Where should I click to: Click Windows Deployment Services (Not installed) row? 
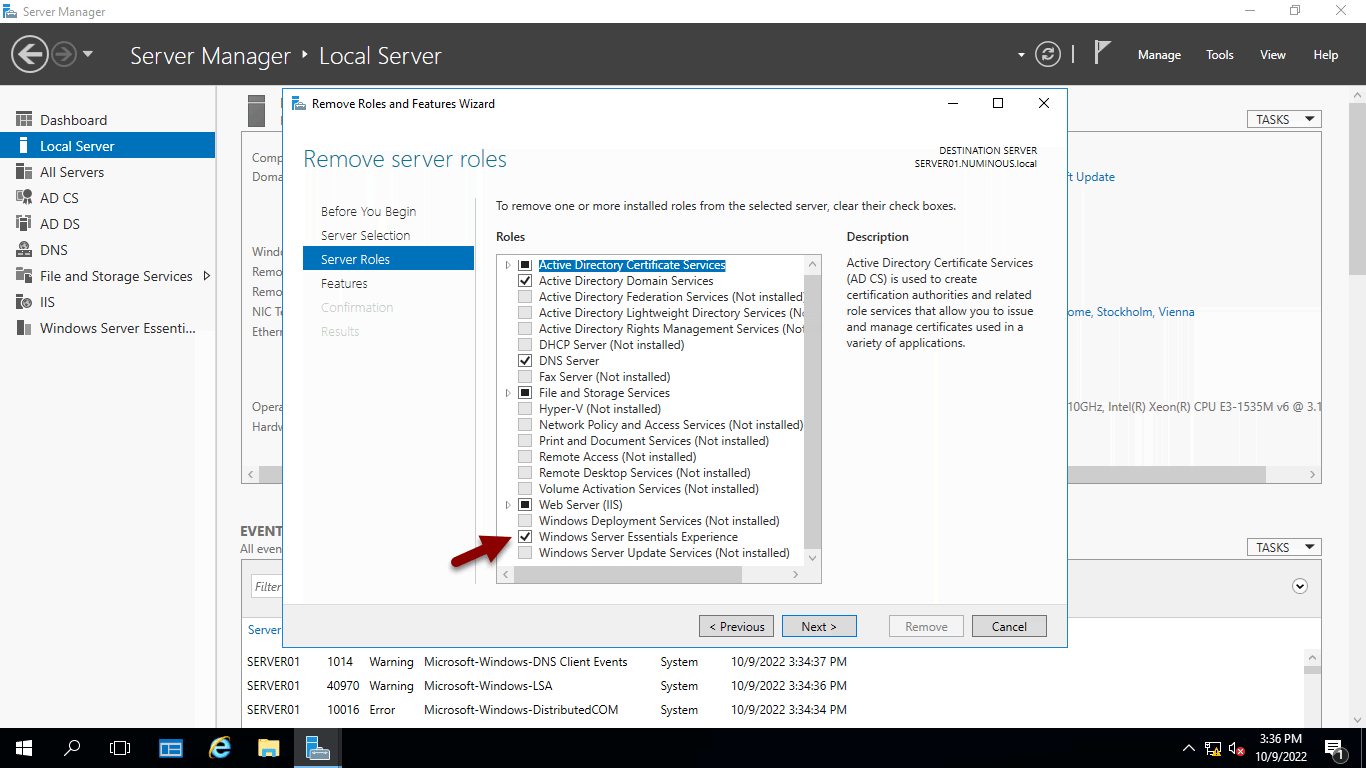coord(659,521)
